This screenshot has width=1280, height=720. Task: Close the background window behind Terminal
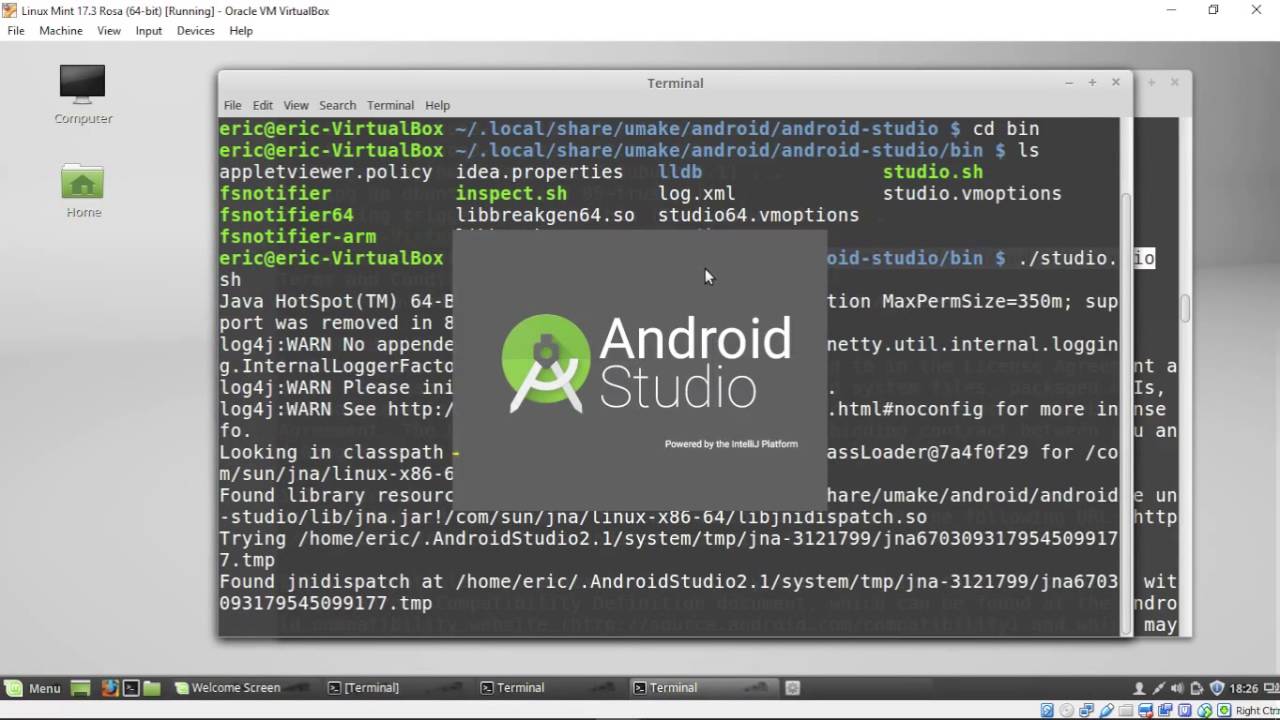pyautogui.click(x=1175, y=83)
